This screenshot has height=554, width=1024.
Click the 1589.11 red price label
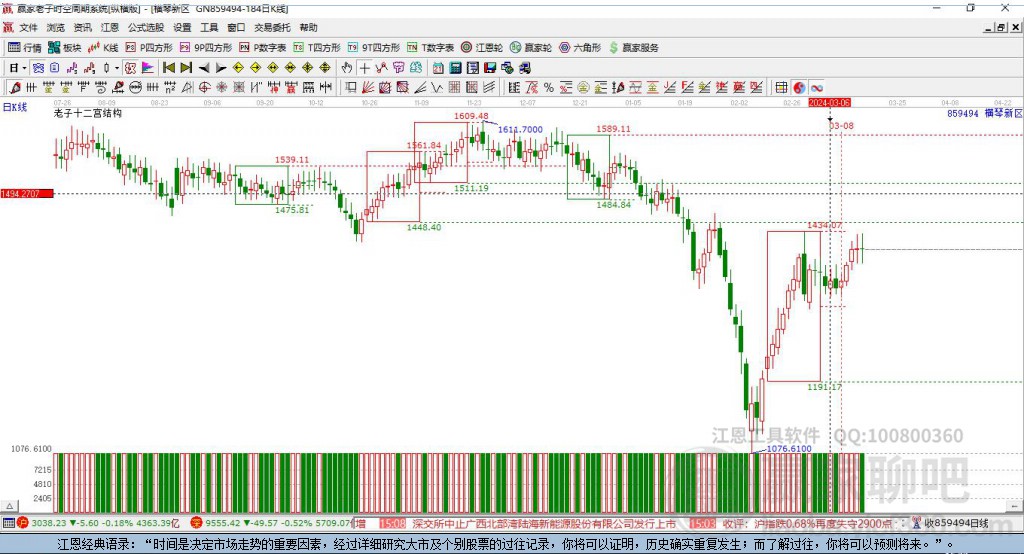coord(613,129)
